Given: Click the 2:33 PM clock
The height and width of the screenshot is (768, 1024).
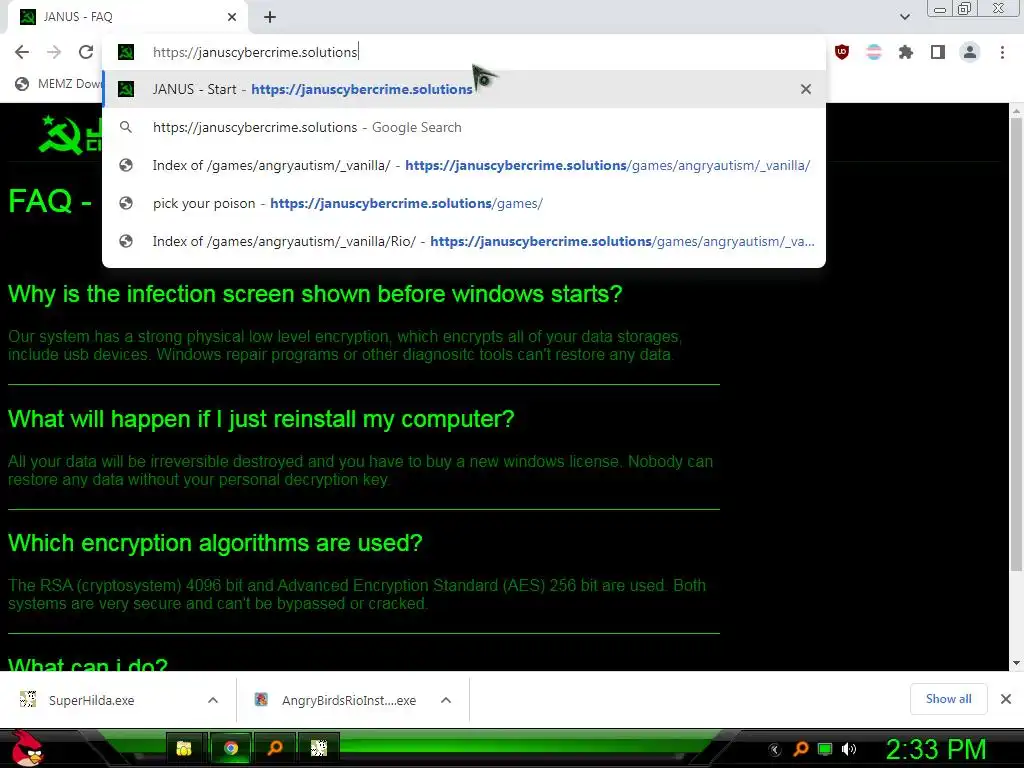Looking at the screenshot, I should pyautogui.click(x=936, y=749).
